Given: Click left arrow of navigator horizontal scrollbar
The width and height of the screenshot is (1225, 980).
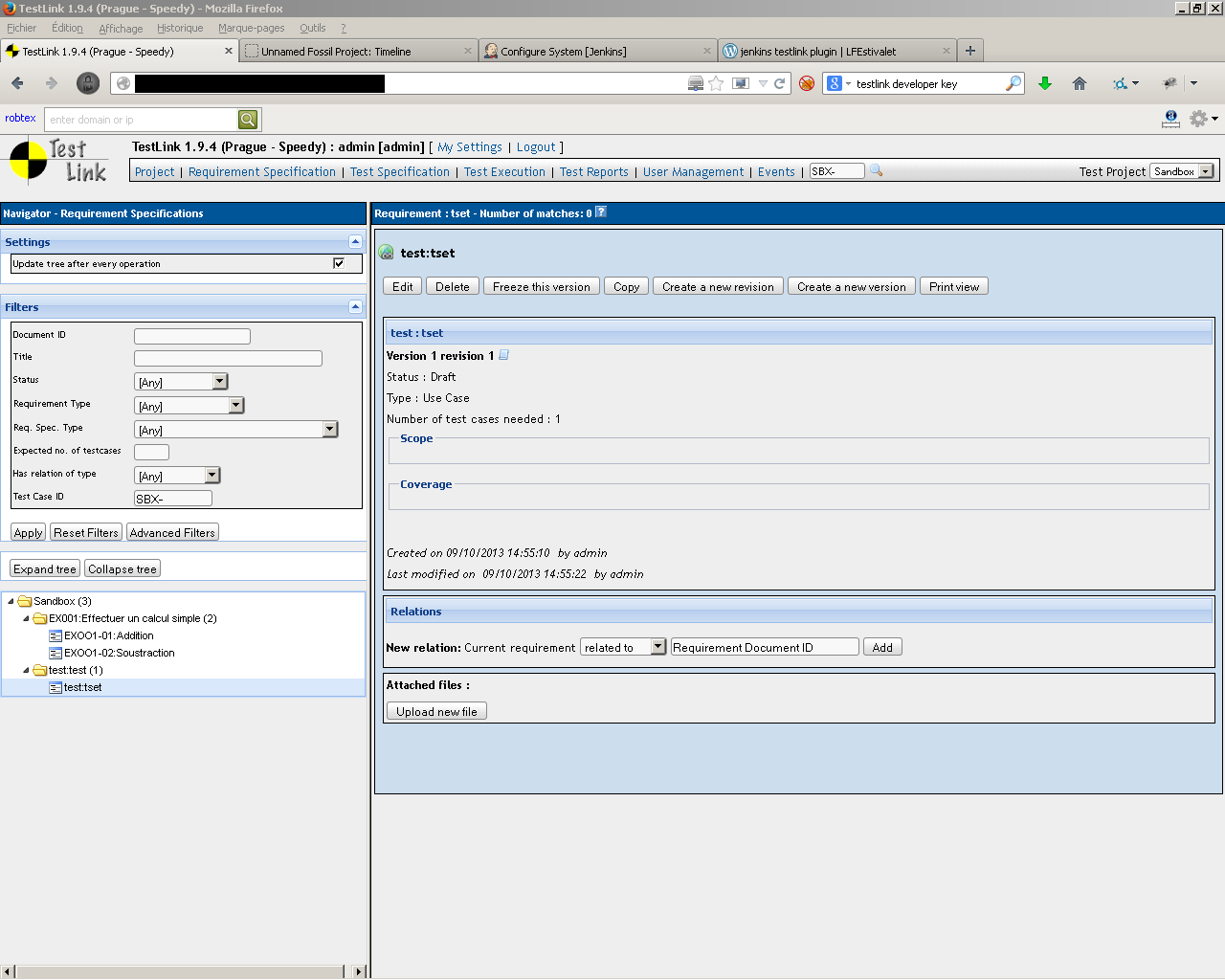Looking at the screenshot, I should click(8, 971).
